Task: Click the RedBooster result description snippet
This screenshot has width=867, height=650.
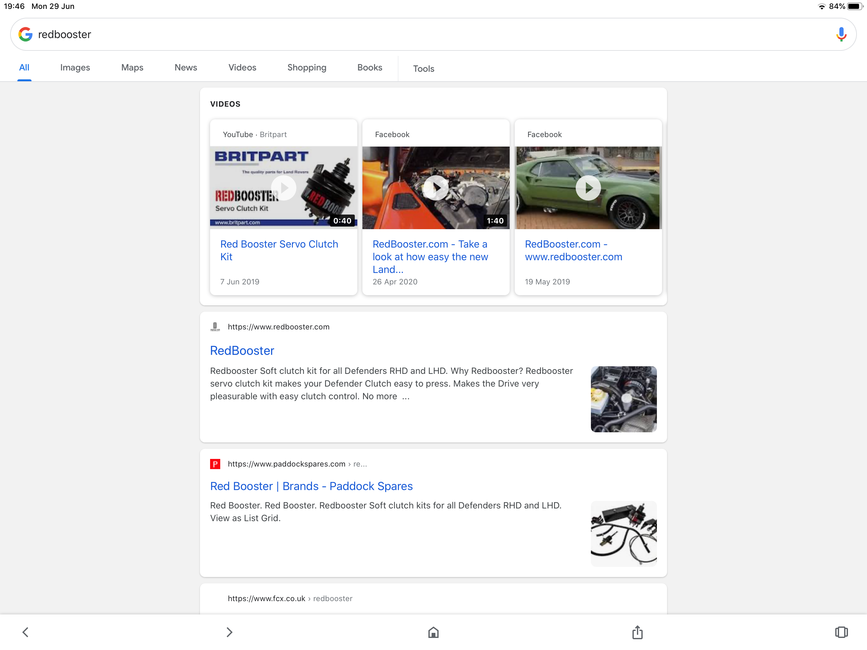Action: (391, 384)
